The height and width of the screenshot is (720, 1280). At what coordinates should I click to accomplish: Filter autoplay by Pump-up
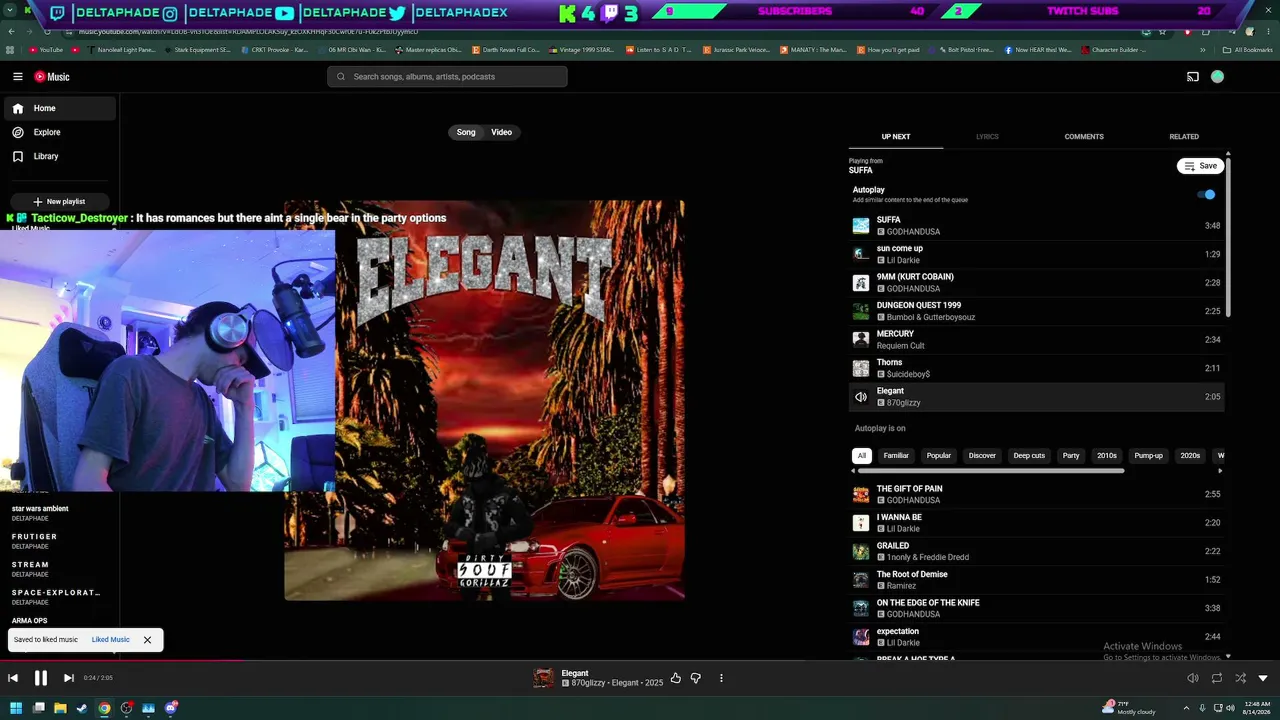coord(1149,456)
